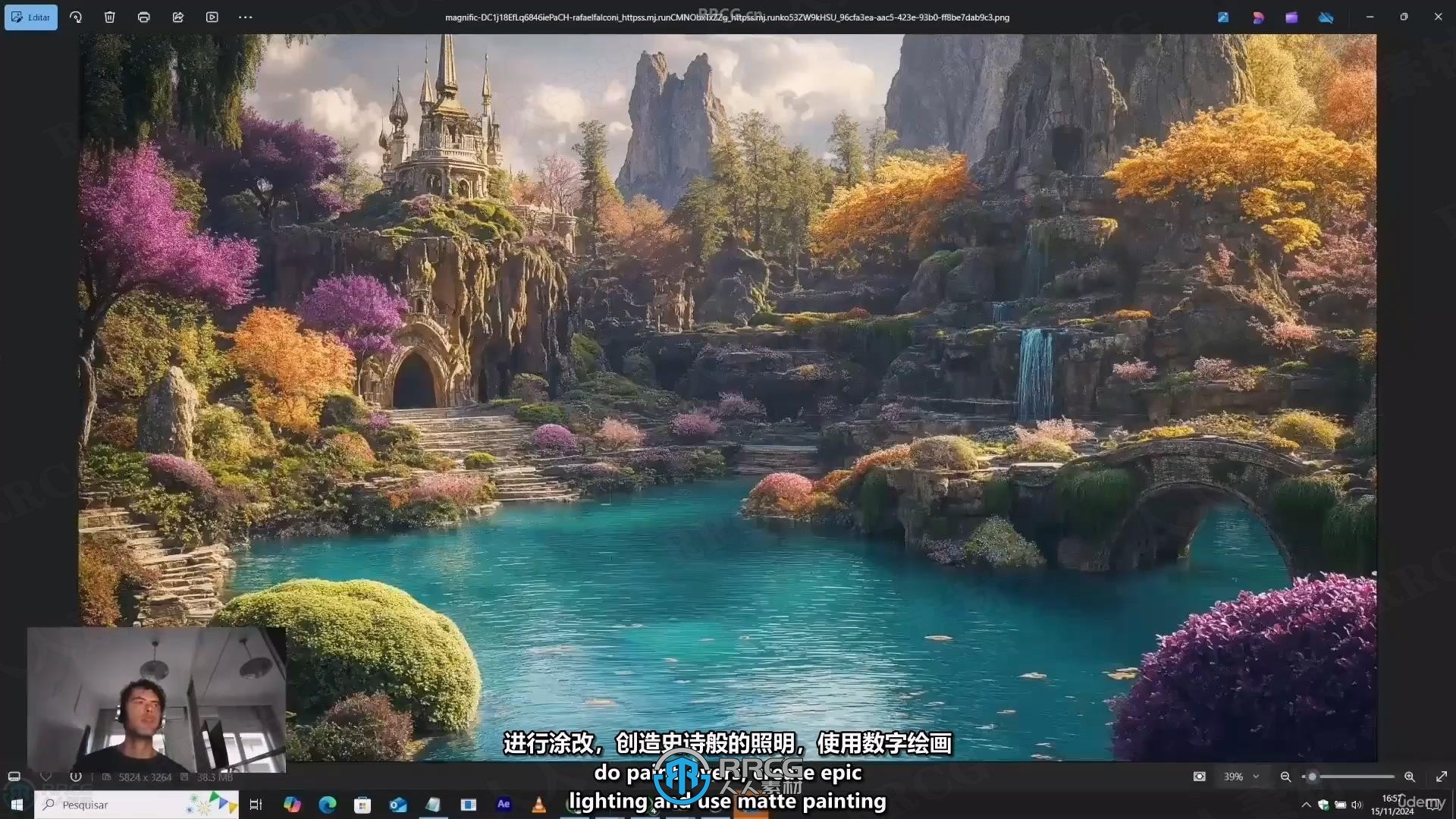Fit image to window with the frame icon
Image resolution: width=1456 pixels, height=819 pixels.
coord(1199,777)
